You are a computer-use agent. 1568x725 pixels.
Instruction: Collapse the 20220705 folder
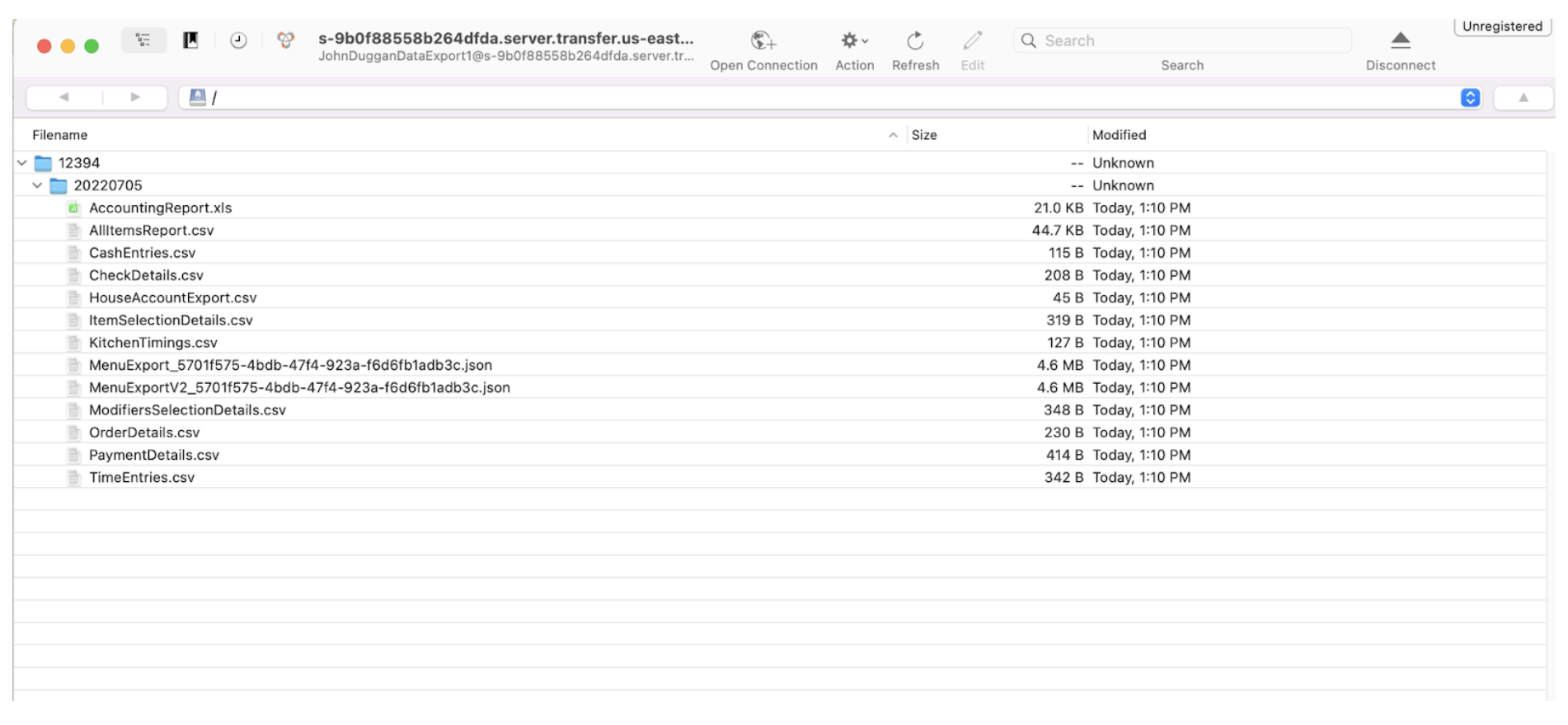(37, 185)
